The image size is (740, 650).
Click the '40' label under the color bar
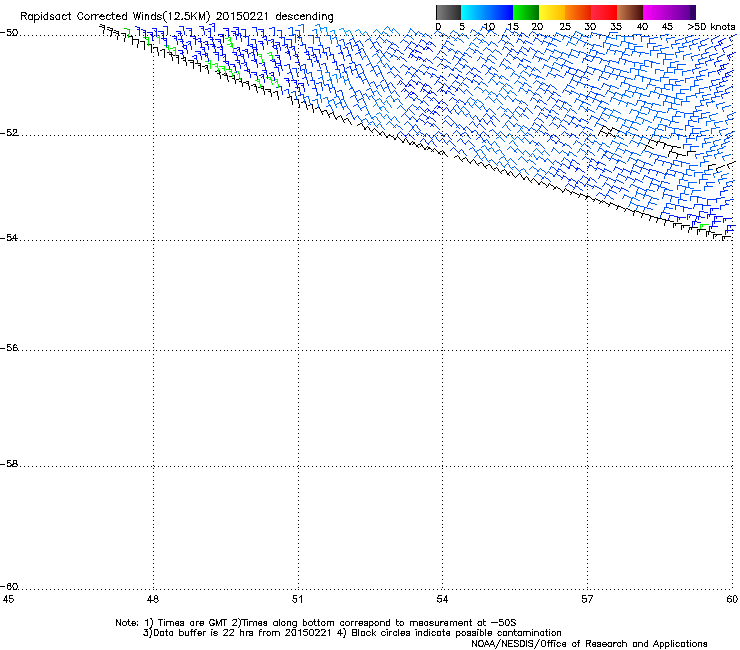[642, 27]
